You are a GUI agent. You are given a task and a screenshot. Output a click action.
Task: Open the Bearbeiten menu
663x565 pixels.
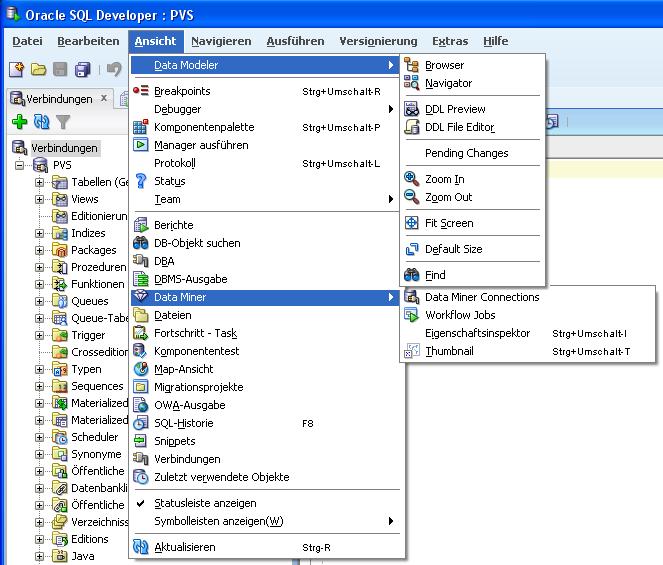[x=88, y=41]
